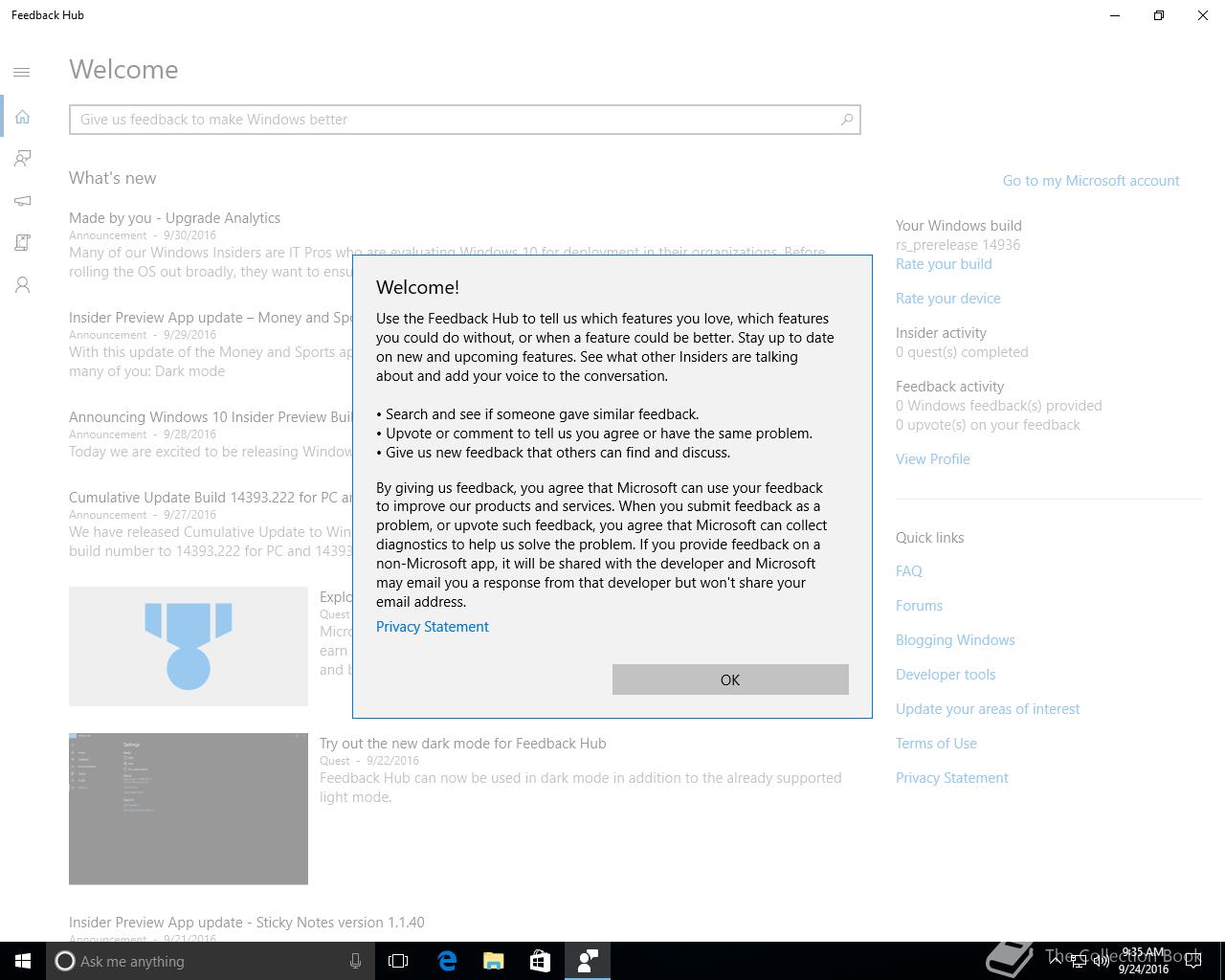Open Forums quick link
This screenshot has height=980, width=1225.
pyautogui.click(x=919, y=606)
